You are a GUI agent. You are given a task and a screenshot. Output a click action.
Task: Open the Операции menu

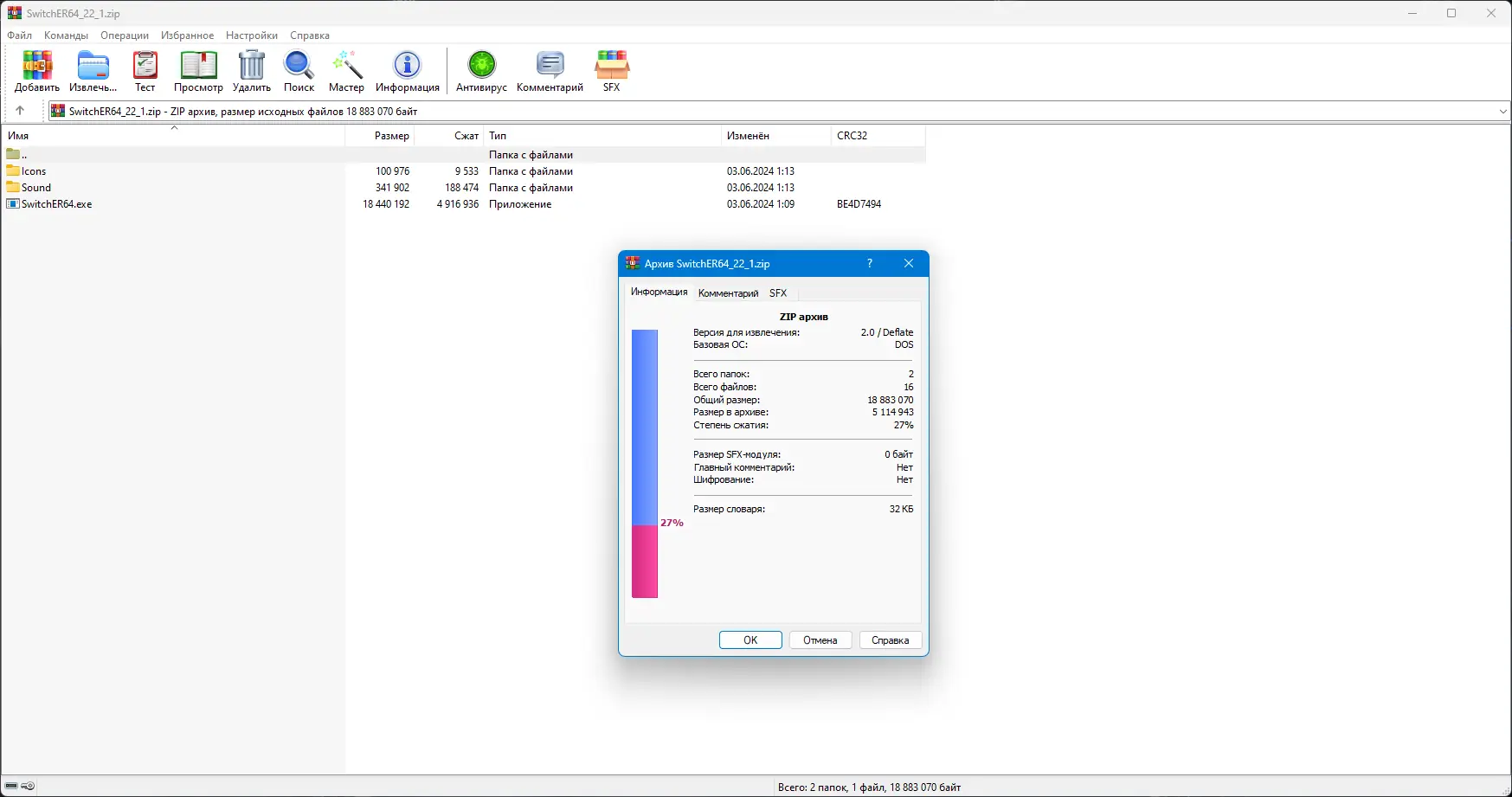tap(125, 35)
